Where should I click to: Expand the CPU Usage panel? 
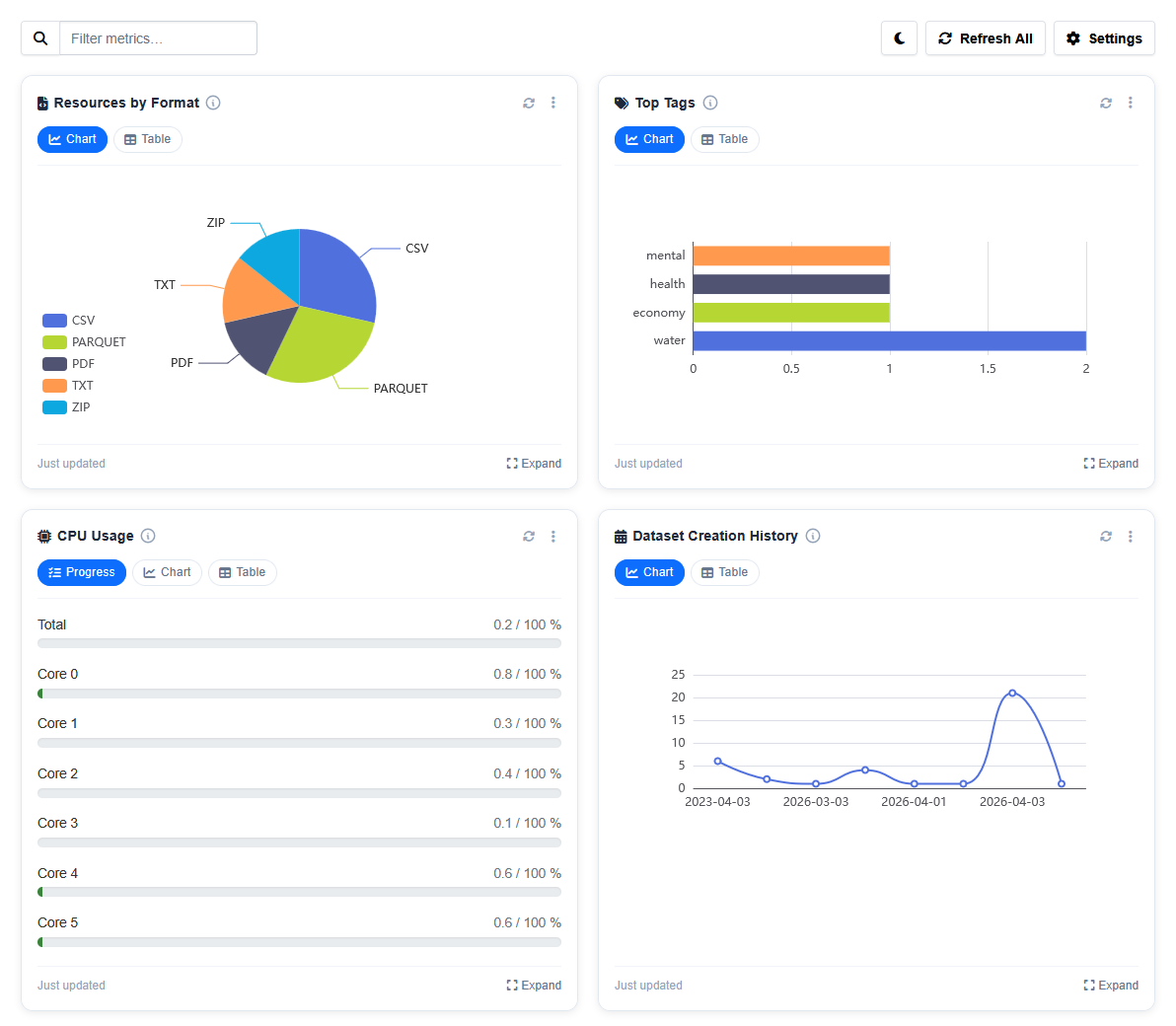534,985
